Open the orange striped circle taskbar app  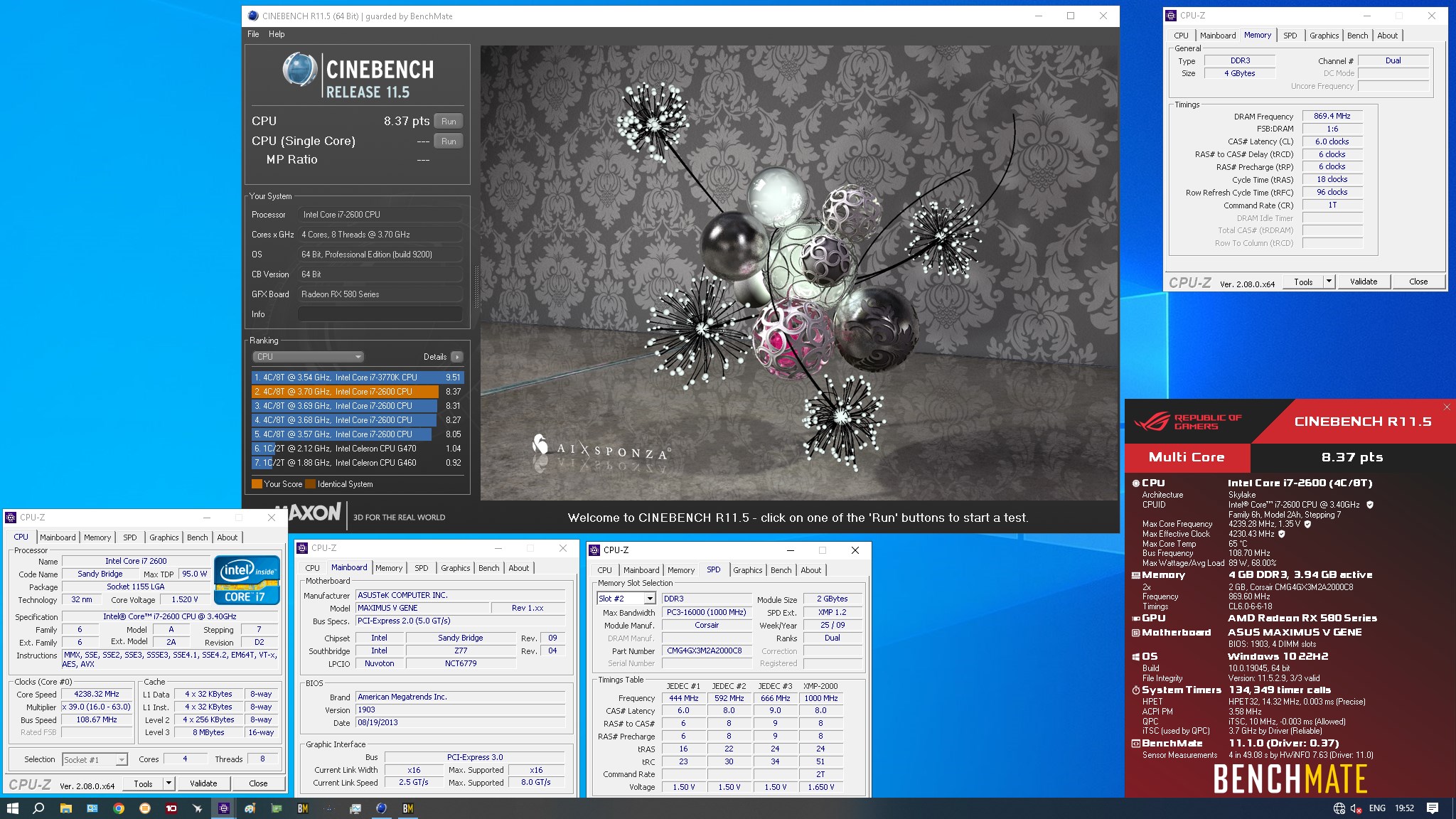pos(145,808)
